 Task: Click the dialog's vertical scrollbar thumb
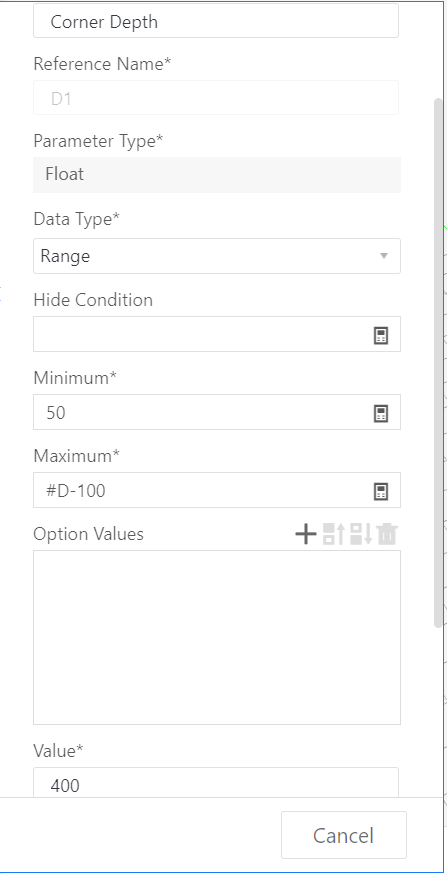pyautogui.click(x=439, y=363)
